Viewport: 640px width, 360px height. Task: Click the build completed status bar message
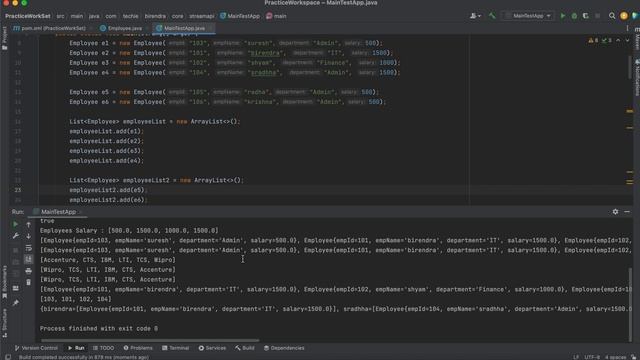pyautogui.click(x=84, y=357)
